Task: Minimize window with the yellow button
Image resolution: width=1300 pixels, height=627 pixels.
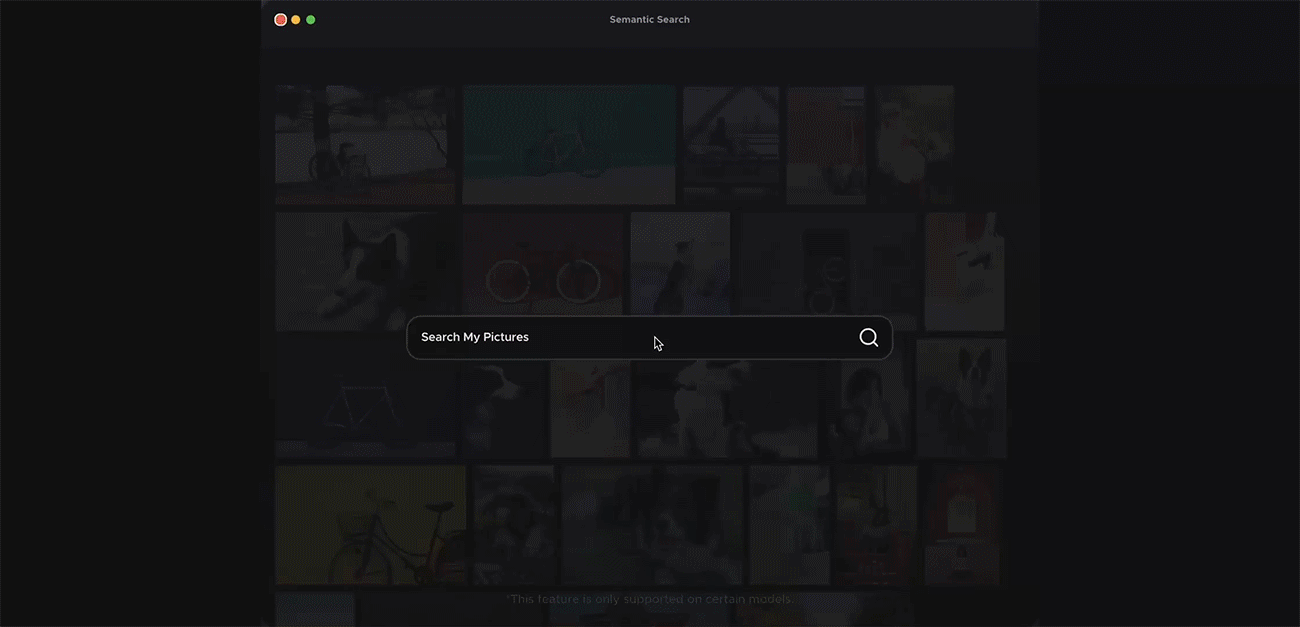Action: 296,20
